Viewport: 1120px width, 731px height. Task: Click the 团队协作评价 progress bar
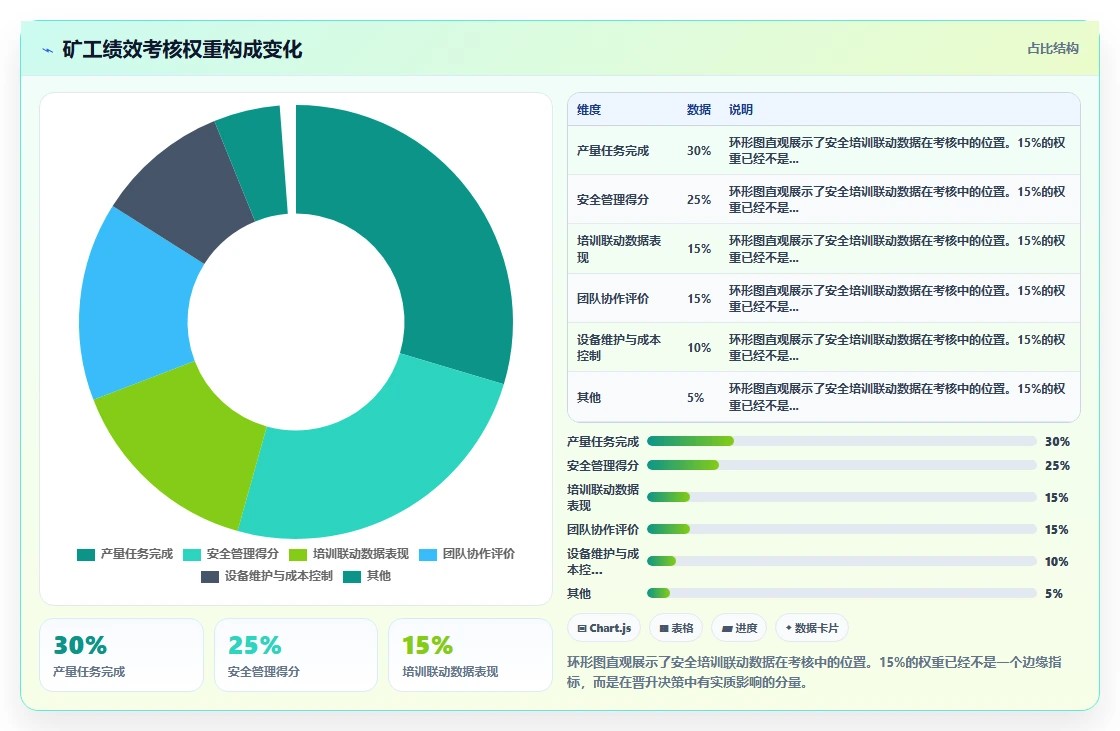click(841, 529)
